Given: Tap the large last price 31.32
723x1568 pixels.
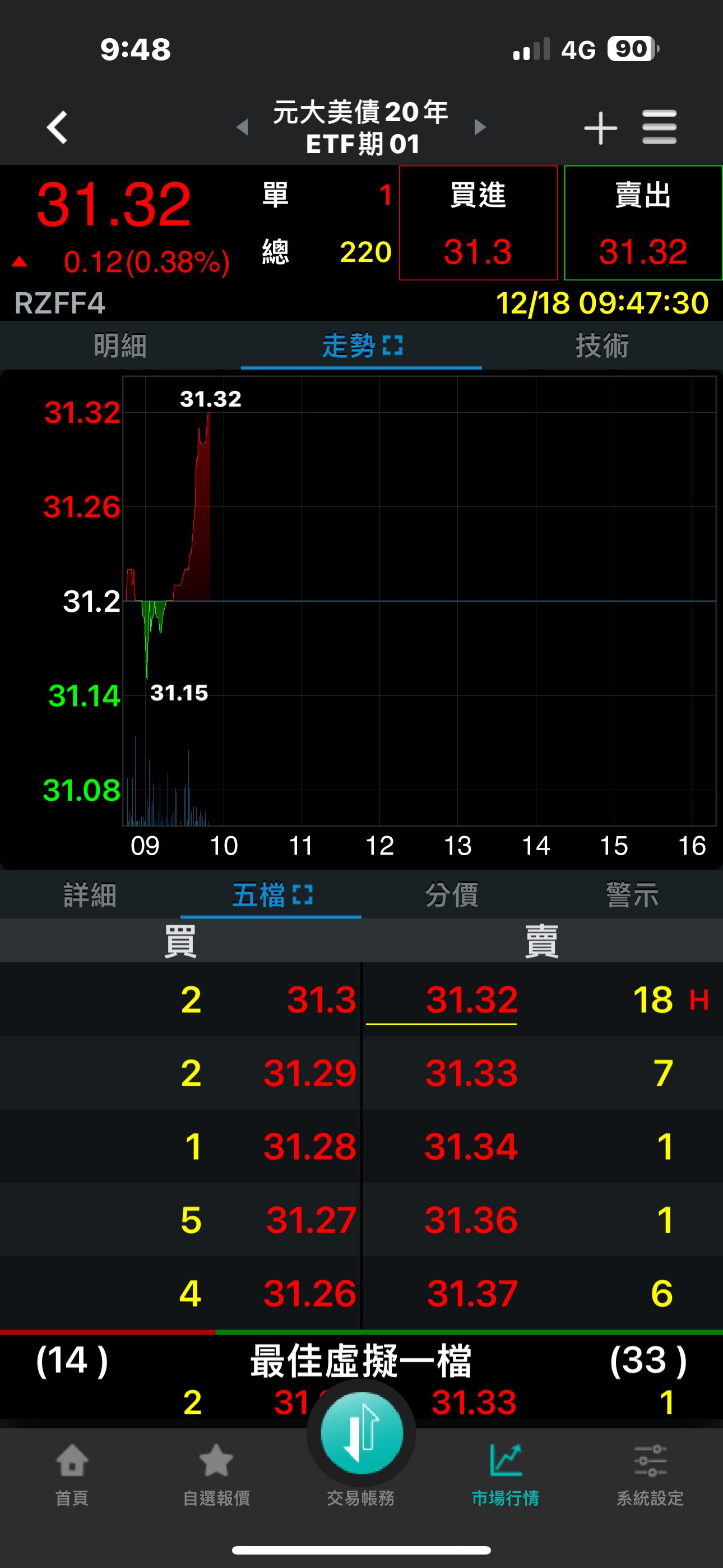Looking at the screenshot, I should [114, 205].
